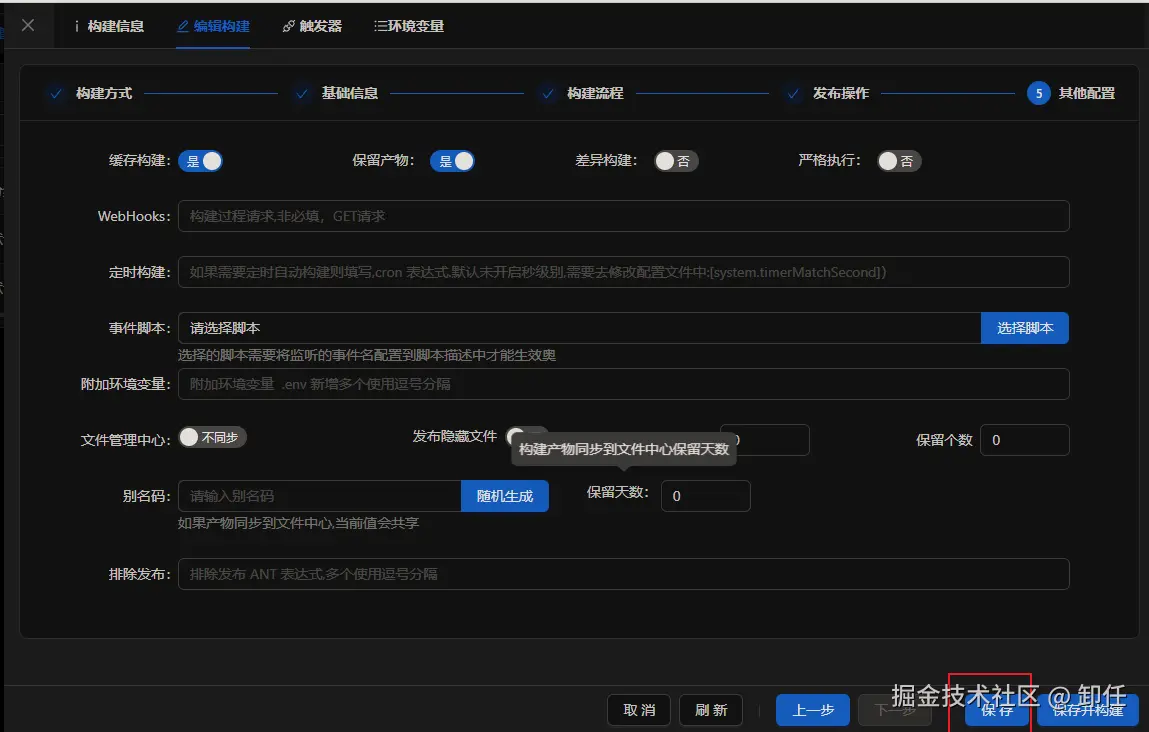Screen dimensions: 1149x732
Task: Click the number 5 step circle icon
Action: [1038, 93]
